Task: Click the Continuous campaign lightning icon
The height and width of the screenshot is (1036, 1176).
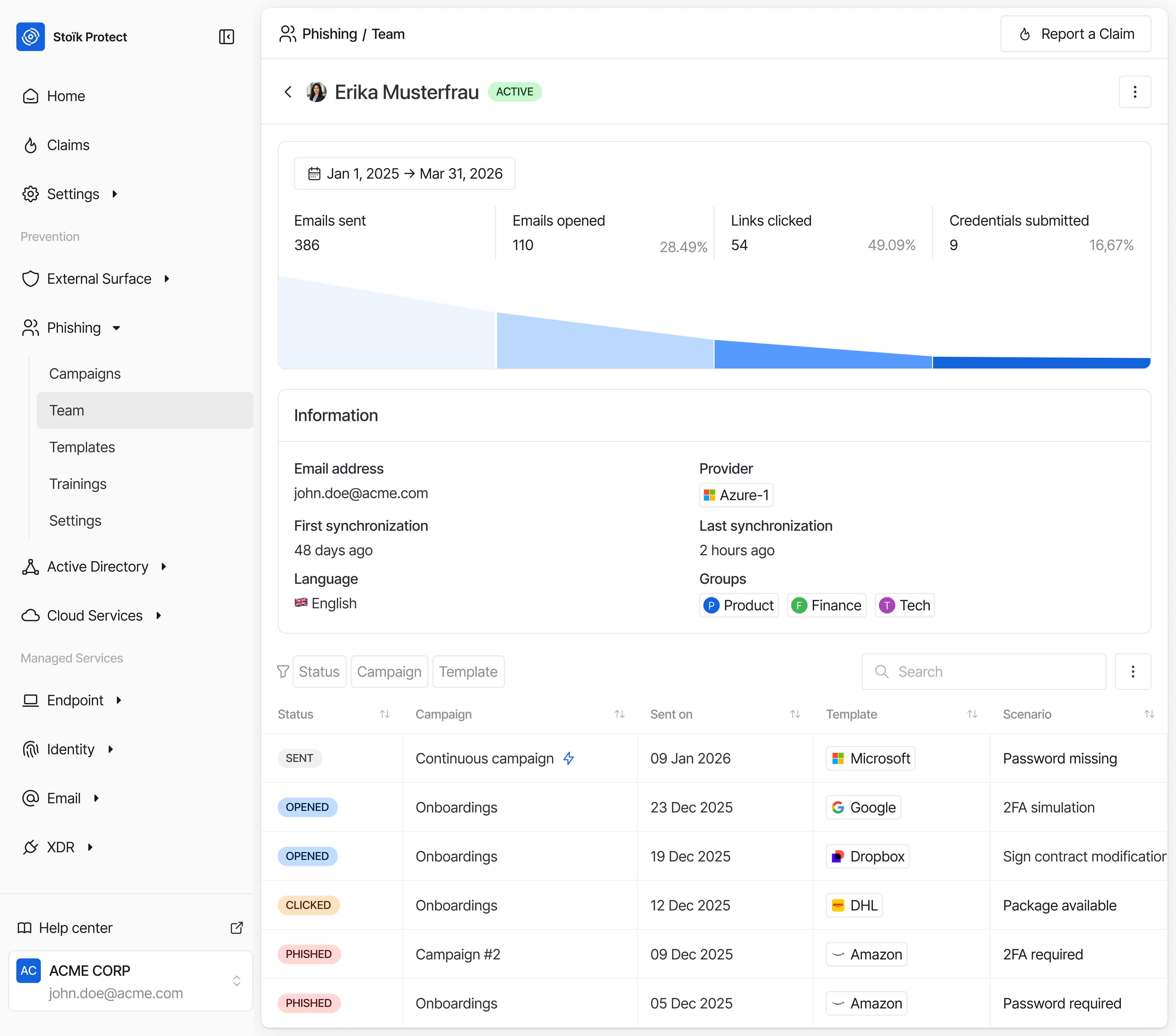Action: pos(568,758)
